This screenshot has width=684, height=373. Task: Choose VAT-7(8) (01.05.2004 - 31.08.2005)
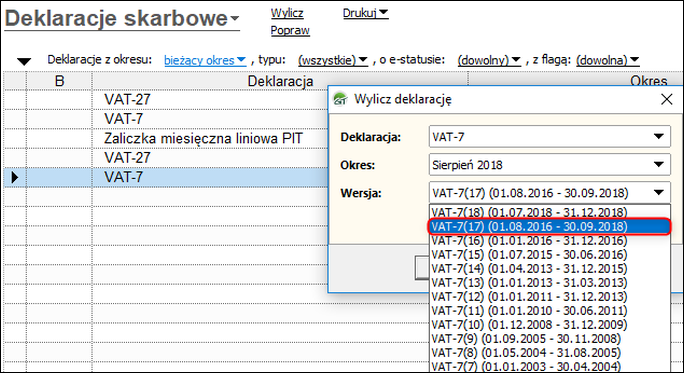coord(550,352)
